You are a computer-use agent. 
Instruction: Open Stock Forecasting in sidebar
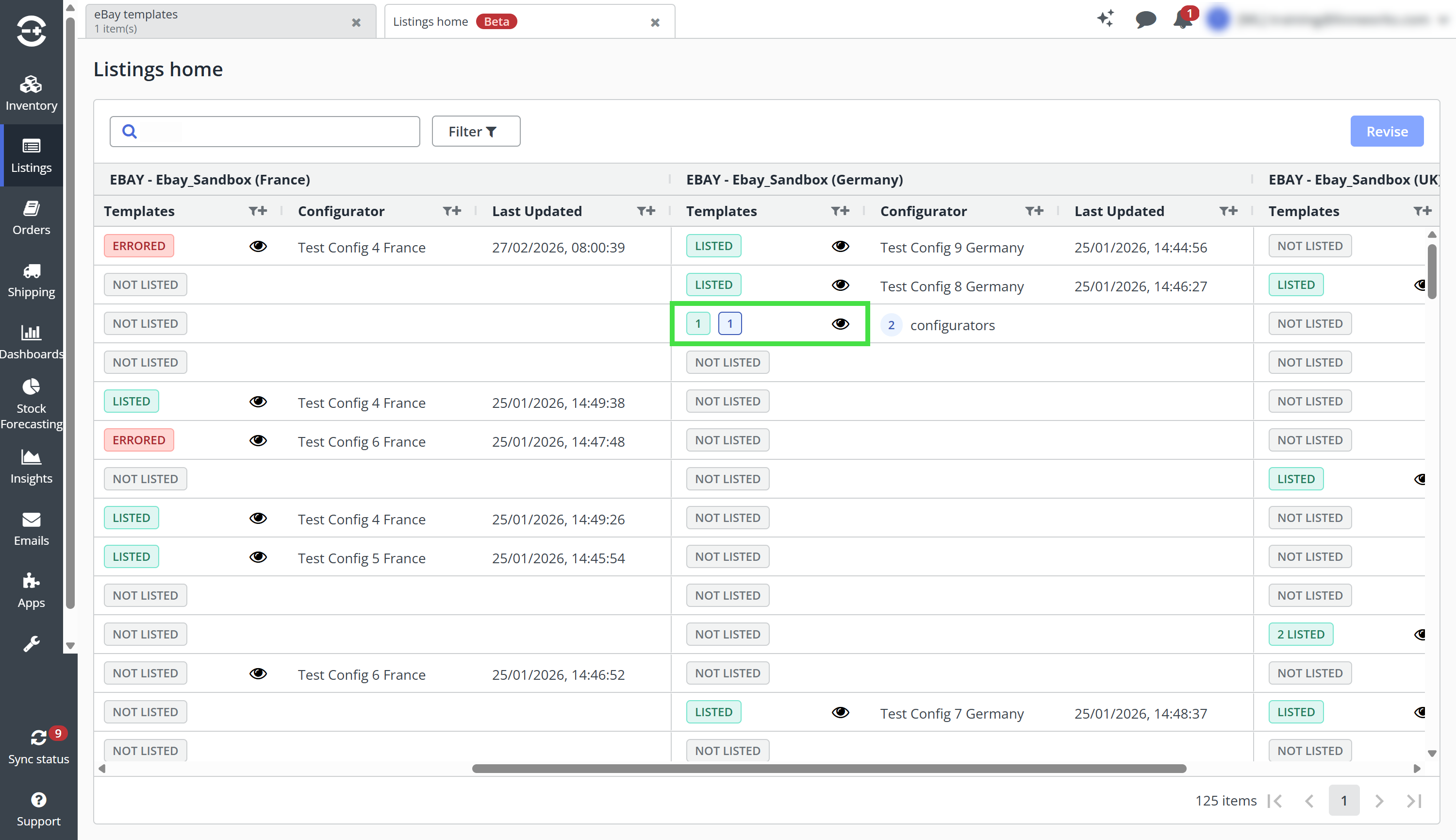tap(31, 404)
